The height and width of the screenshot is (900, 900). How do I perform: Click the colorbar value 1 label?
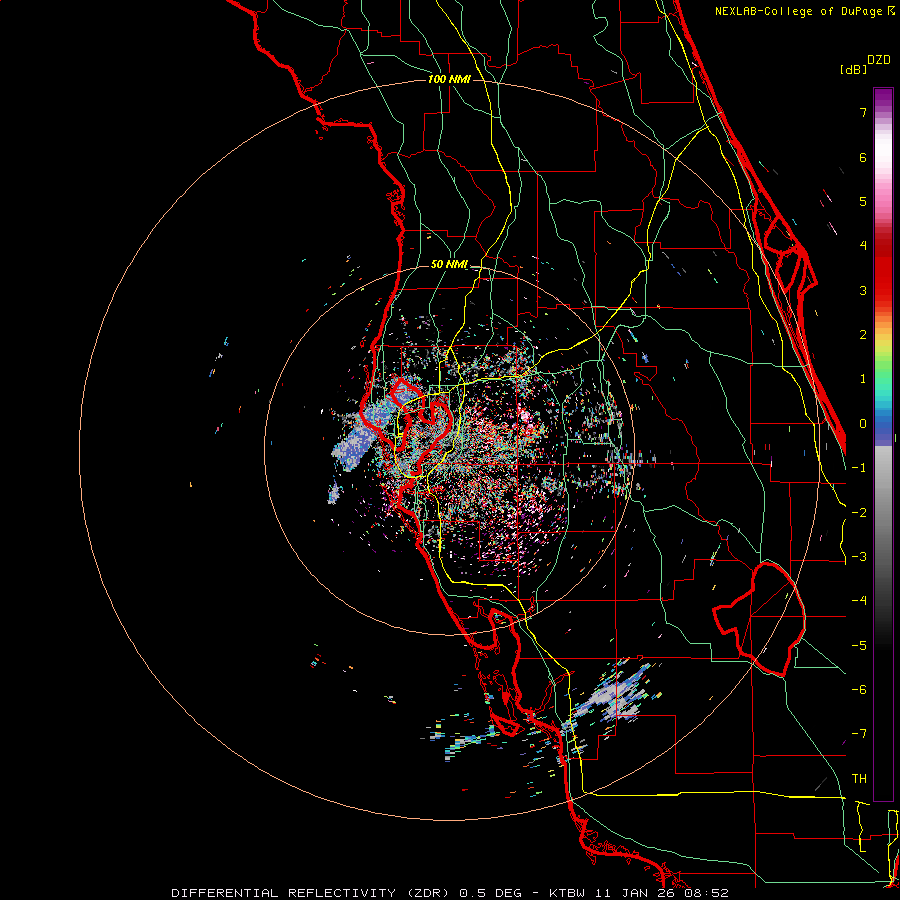point(863,379)
